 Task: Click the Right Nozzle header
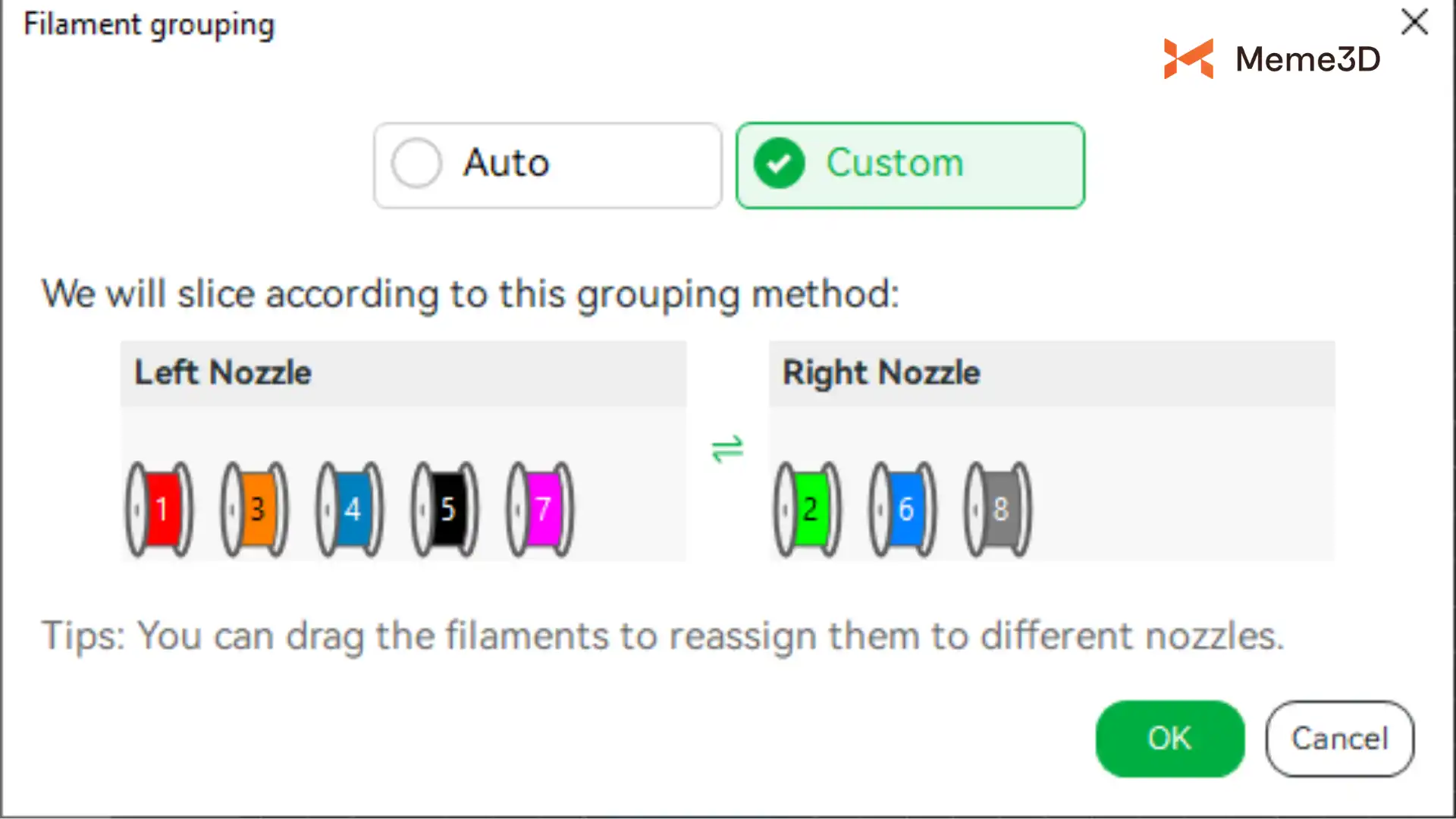[881, 373]
